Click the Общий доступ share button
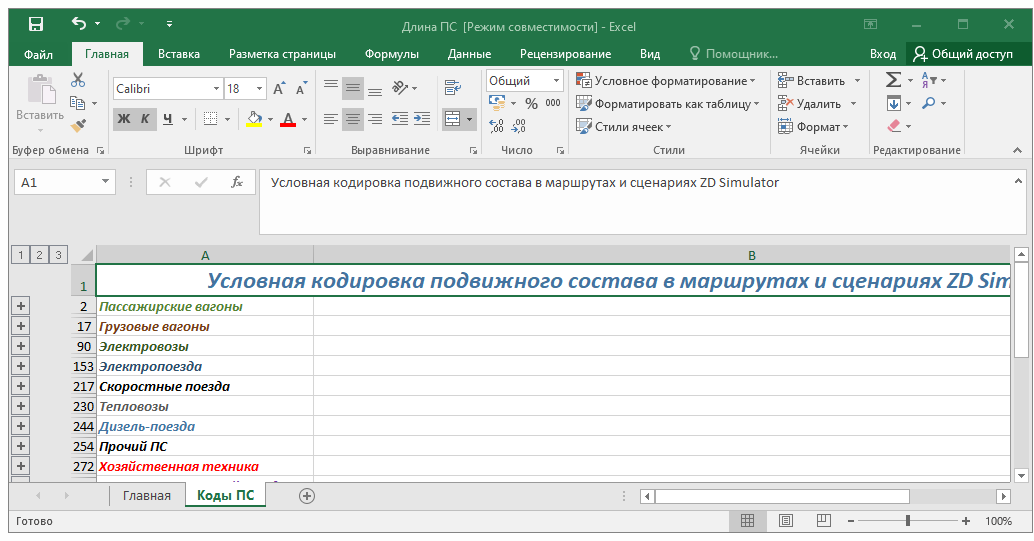The image size is (1034, 541). 963,54
